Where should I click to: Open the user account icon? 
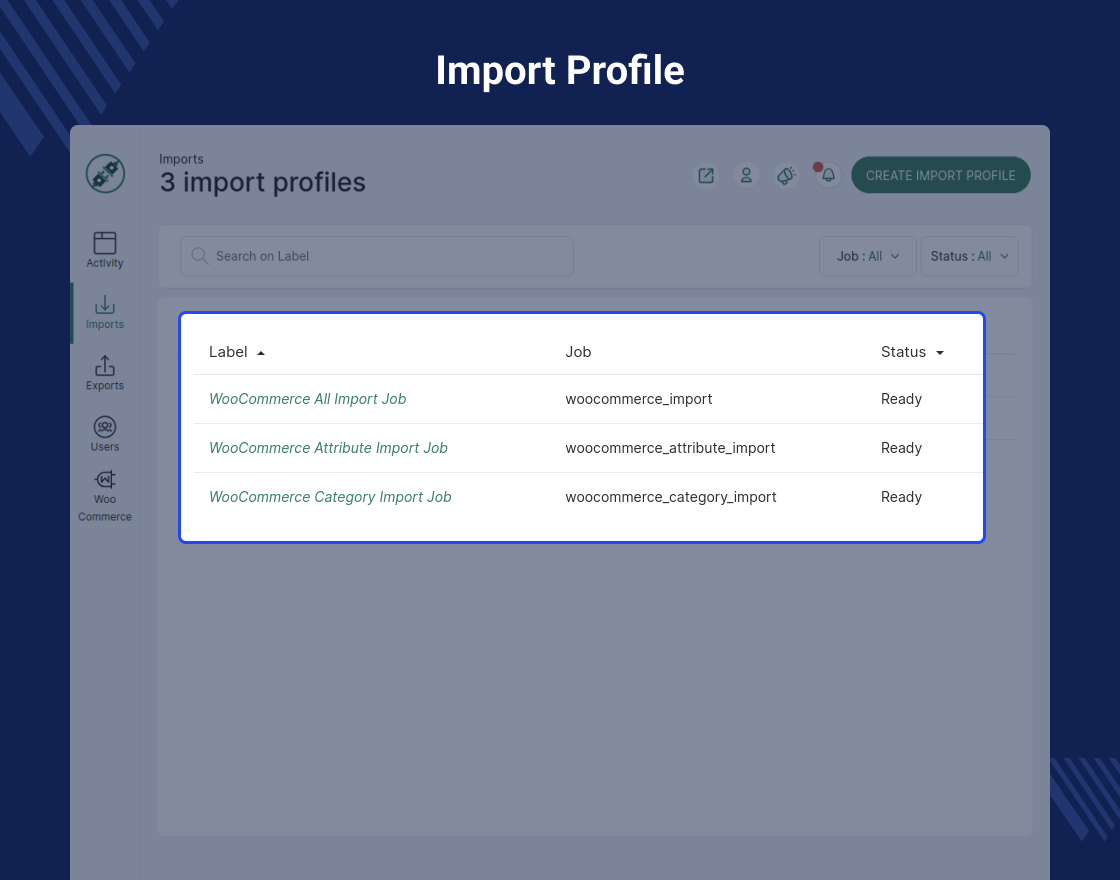(x=746, y=176)
